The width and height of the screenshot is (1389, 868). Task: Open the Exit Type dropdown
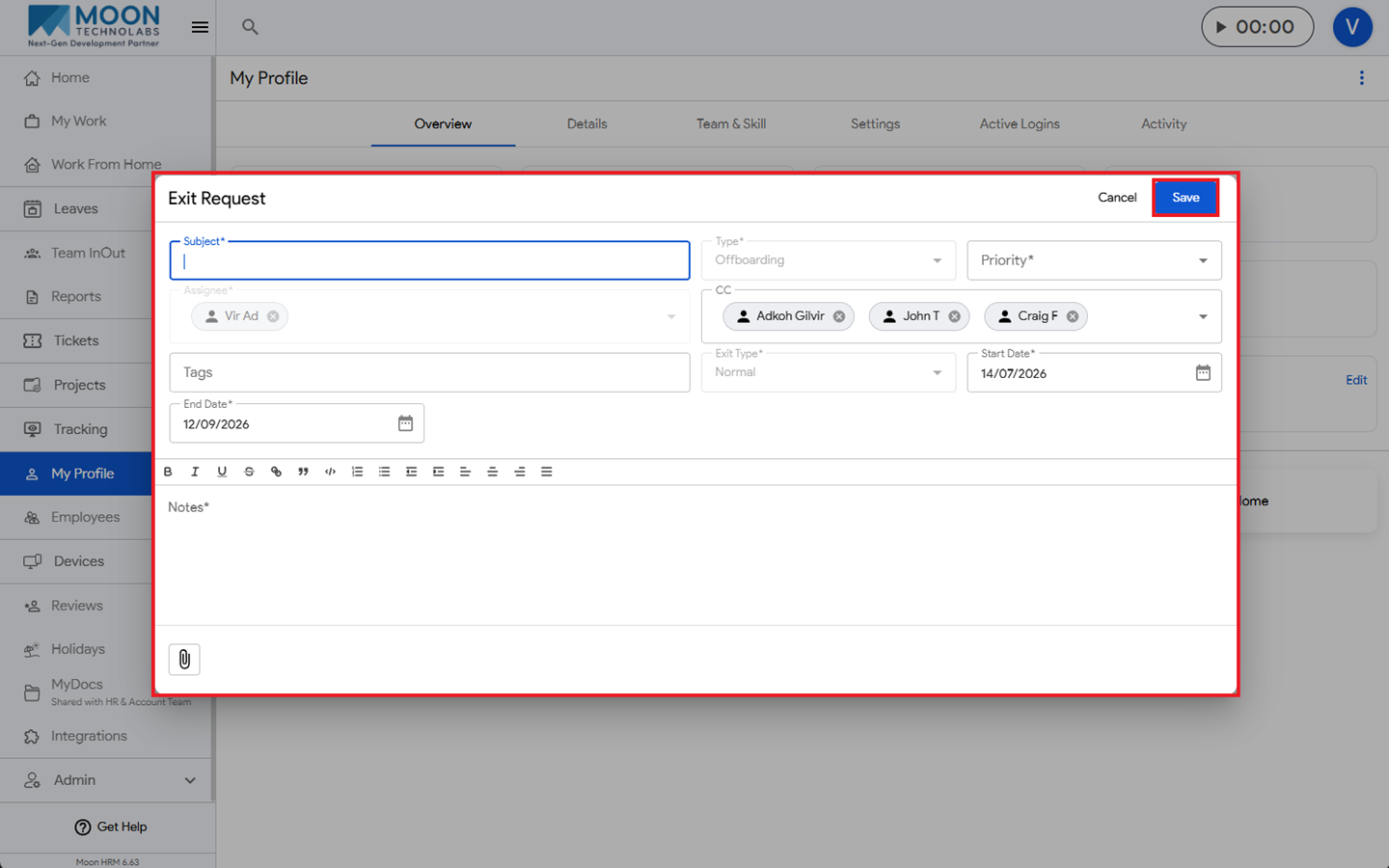point(829,372)
